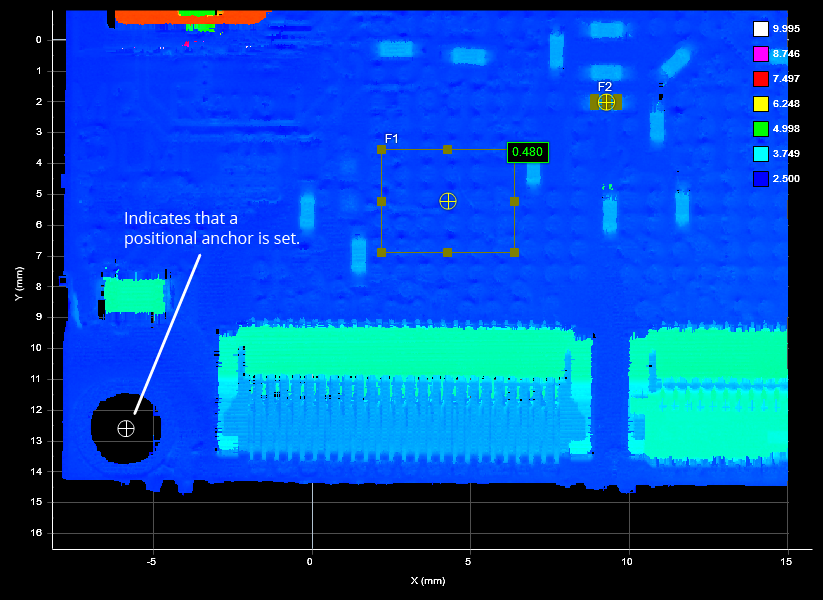
Task: Click the F1 region center crosshair
Action: 448,201
